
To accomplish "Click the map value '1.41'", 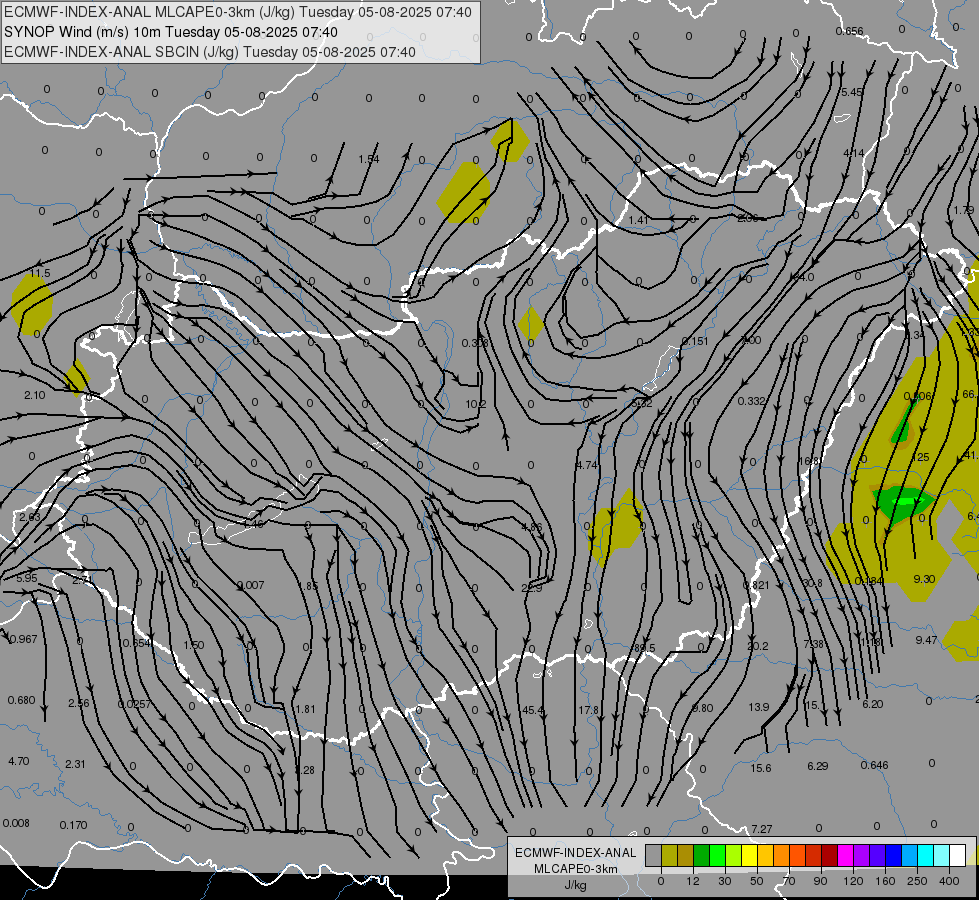I will pos(639,220).
